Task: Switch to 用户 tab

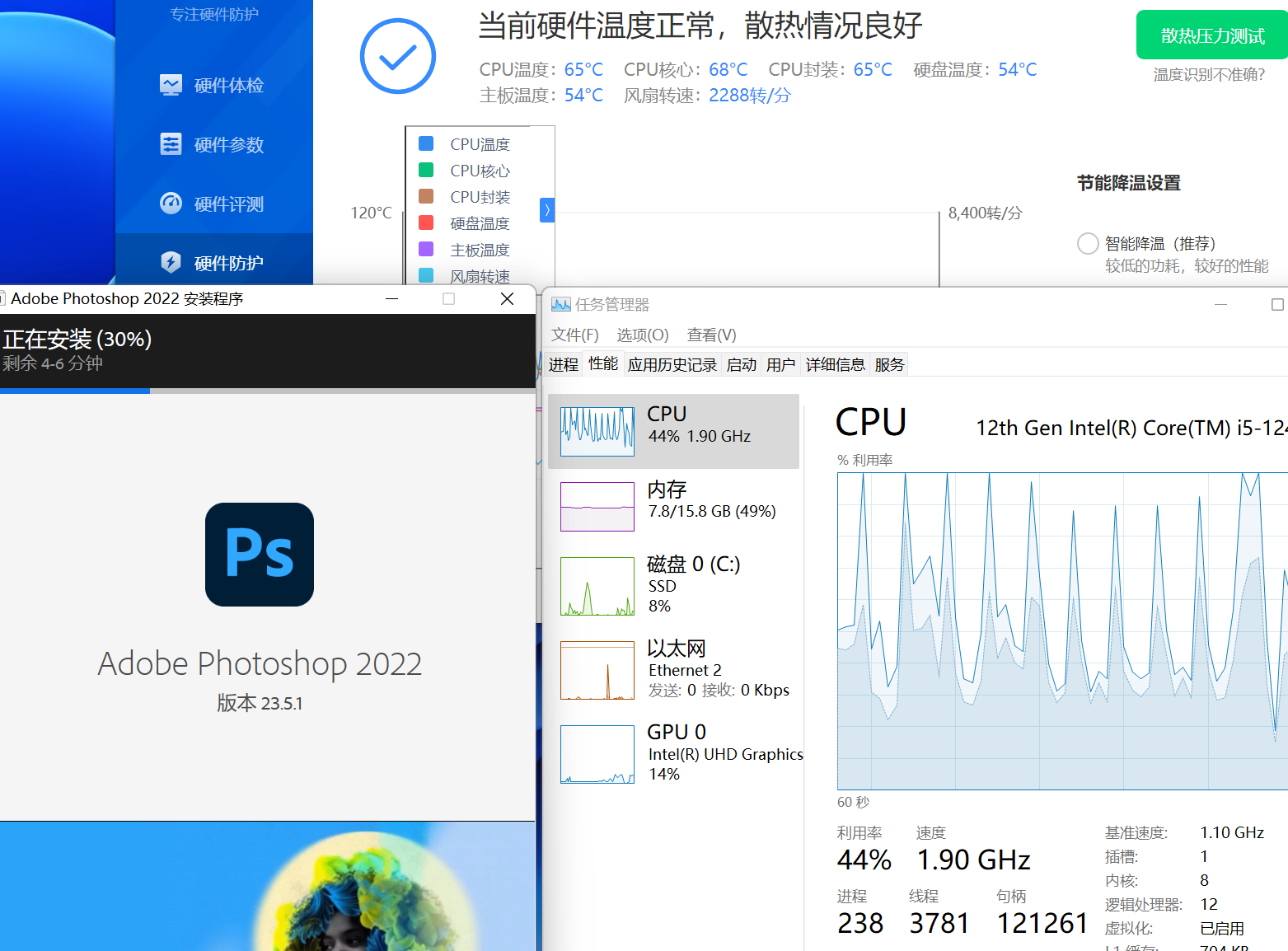Action: tap(781, 364)
